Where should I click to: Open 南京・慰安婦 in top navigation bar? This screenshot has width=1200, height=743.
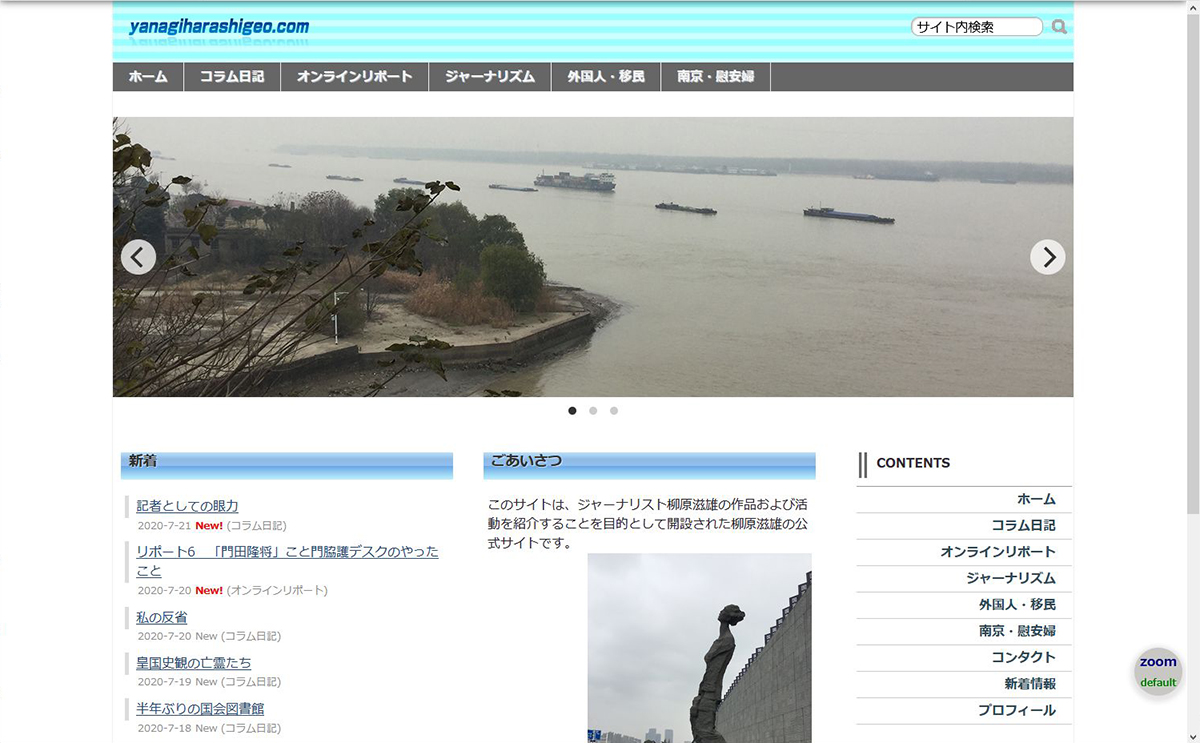coord(716,77)
